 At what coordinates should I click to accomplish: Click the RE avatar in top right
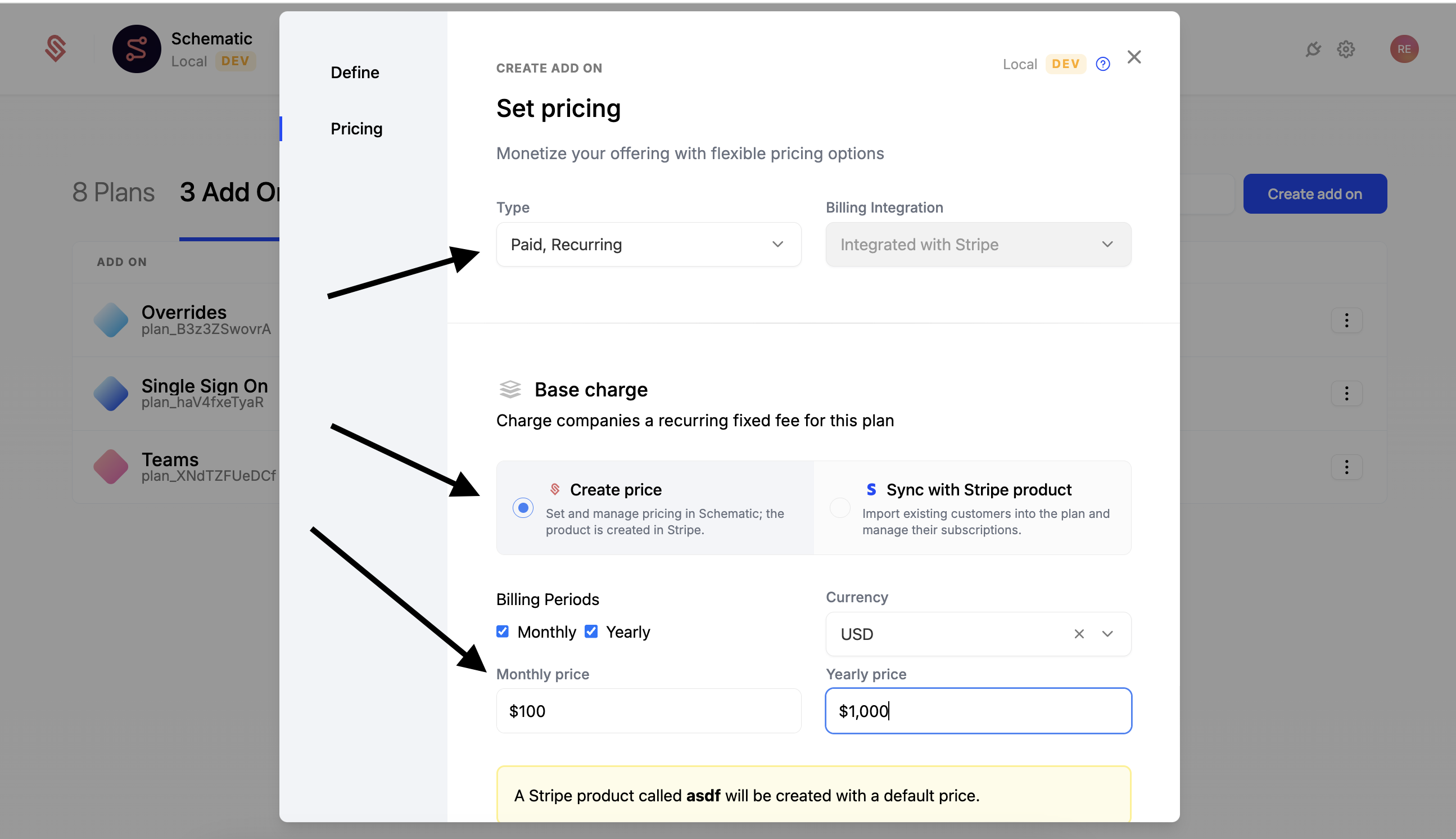click(1404, 48)
